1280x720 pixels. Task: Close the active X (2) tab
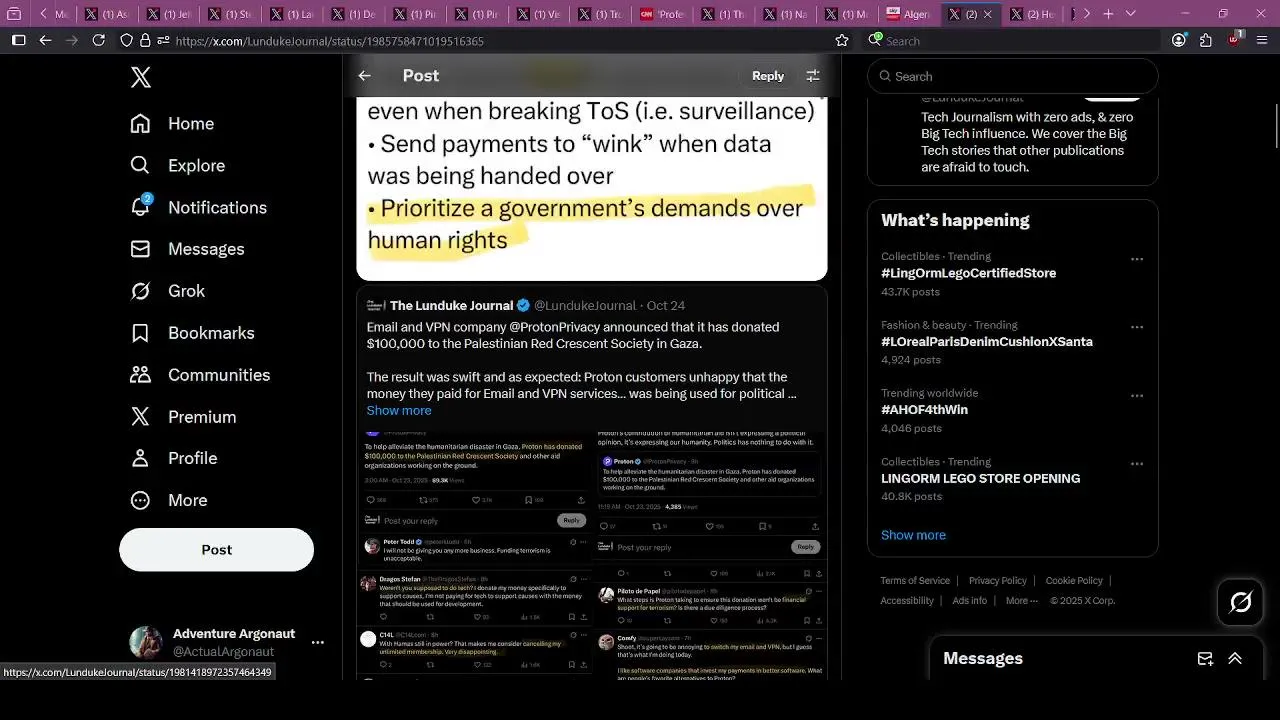point(988,14)
